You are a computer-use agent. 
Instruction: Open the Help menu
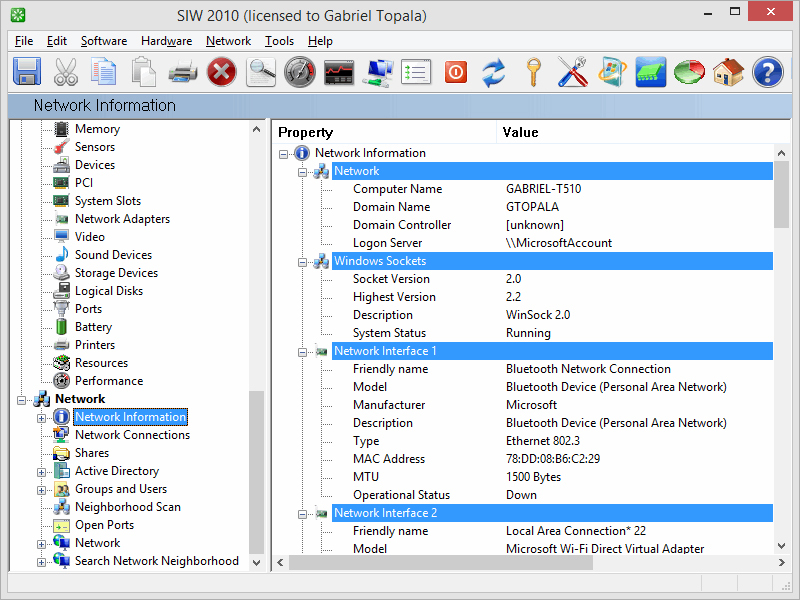pos(320,41)
